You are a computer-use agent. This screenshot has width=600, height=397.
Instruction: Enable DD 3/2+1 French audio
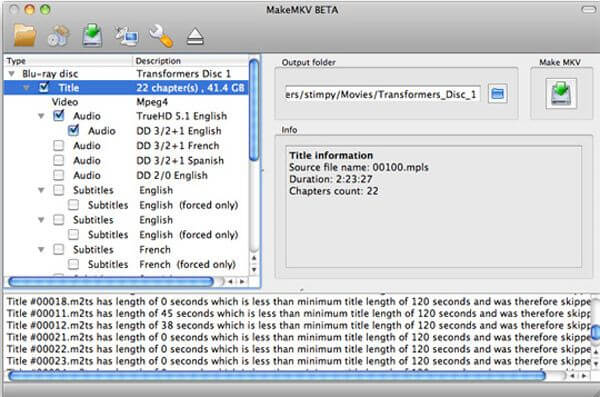click(59, 145)
